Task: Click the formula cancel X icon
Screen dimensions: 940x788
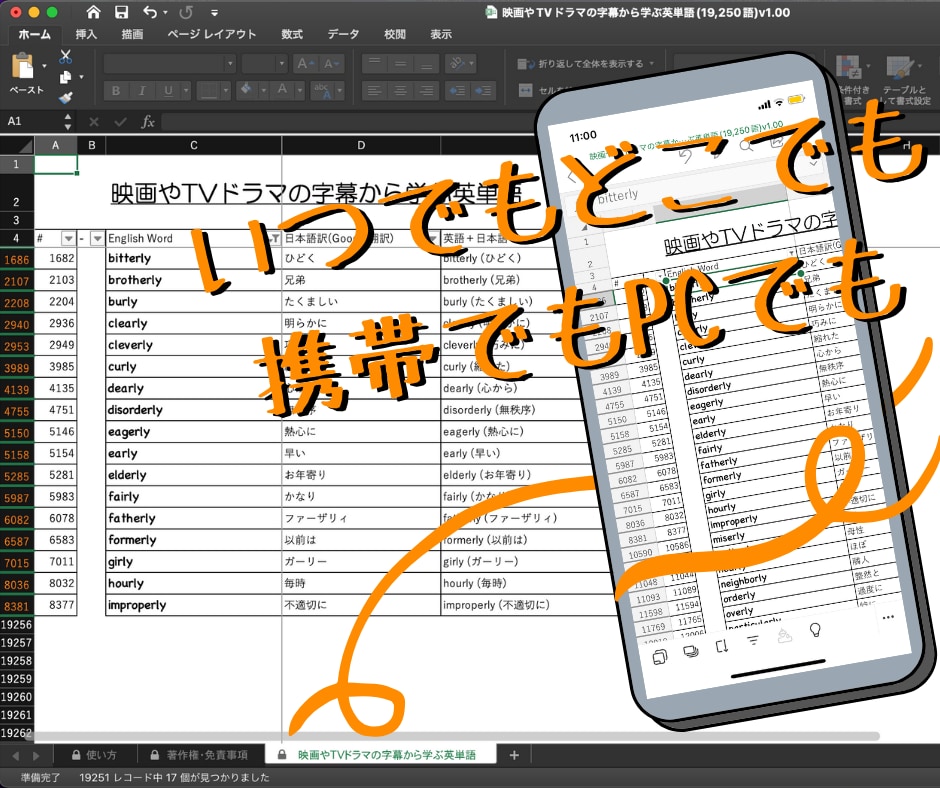Action: pos(94,122)
